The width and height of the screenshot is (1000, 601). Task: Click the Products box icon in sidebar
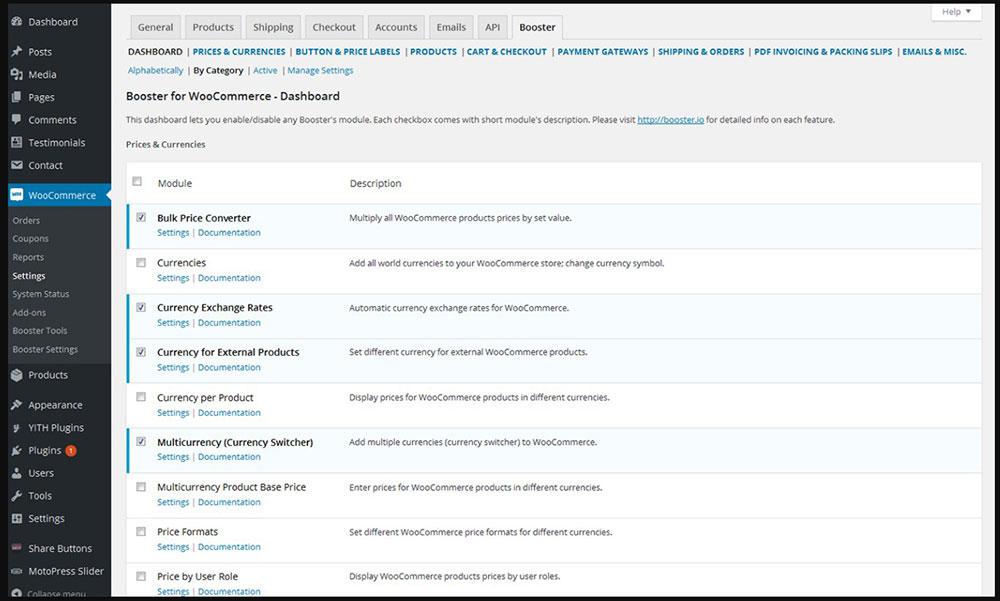pos(17,375)
